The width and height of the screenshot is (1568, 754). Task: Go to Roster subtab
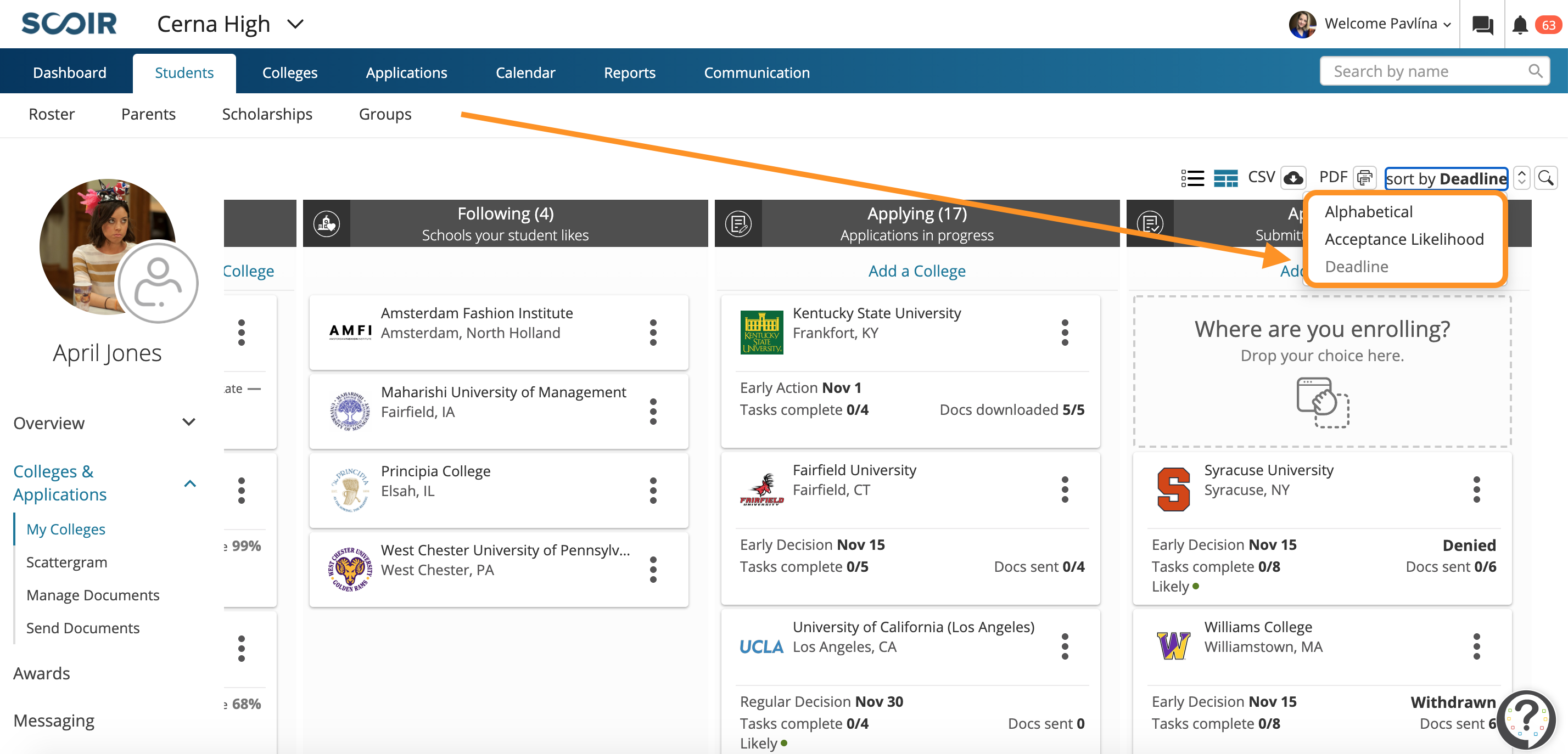(52, 114)
